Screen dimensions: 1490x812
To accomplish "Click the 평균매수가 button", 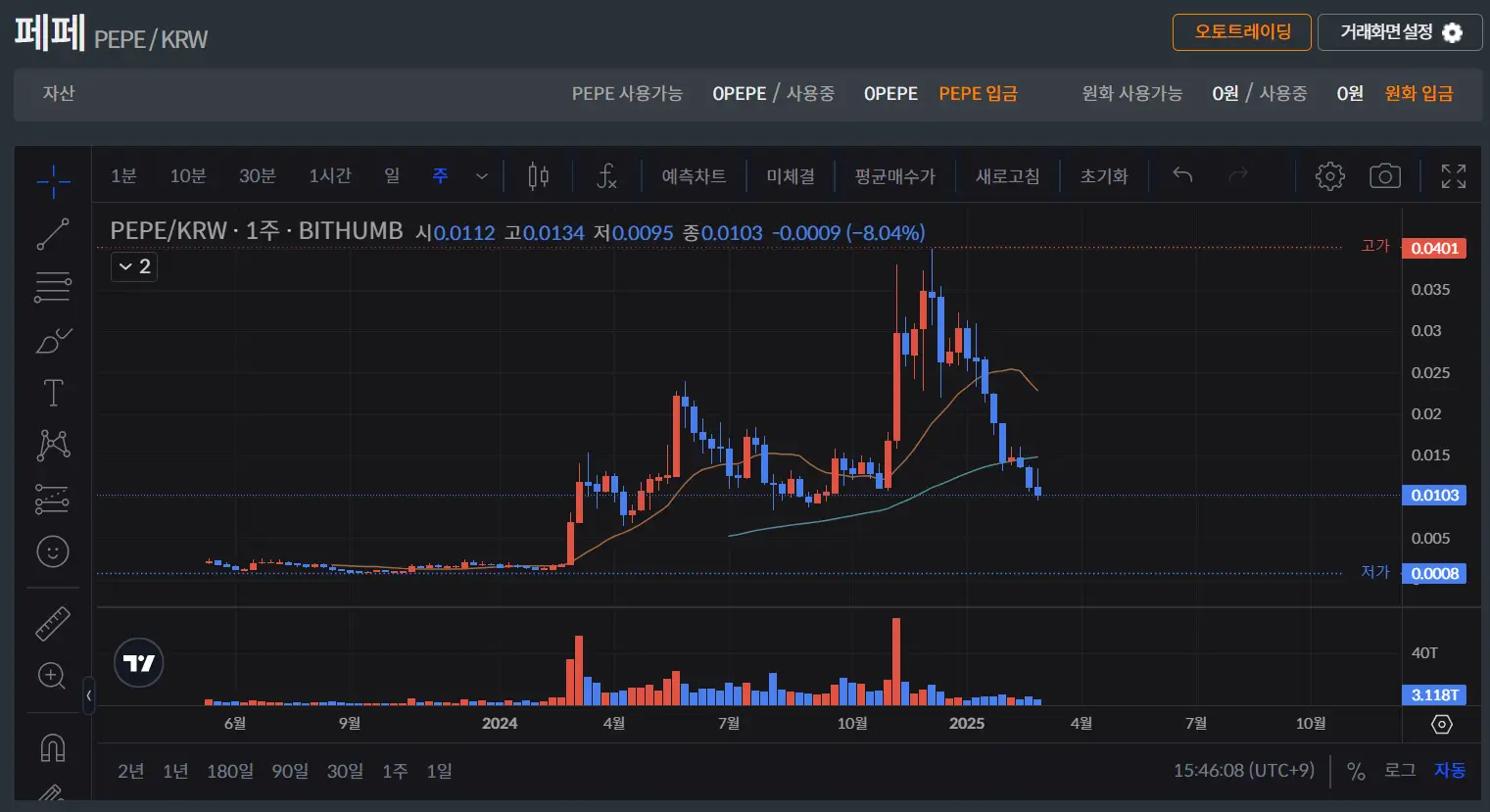I will (894, 176).
